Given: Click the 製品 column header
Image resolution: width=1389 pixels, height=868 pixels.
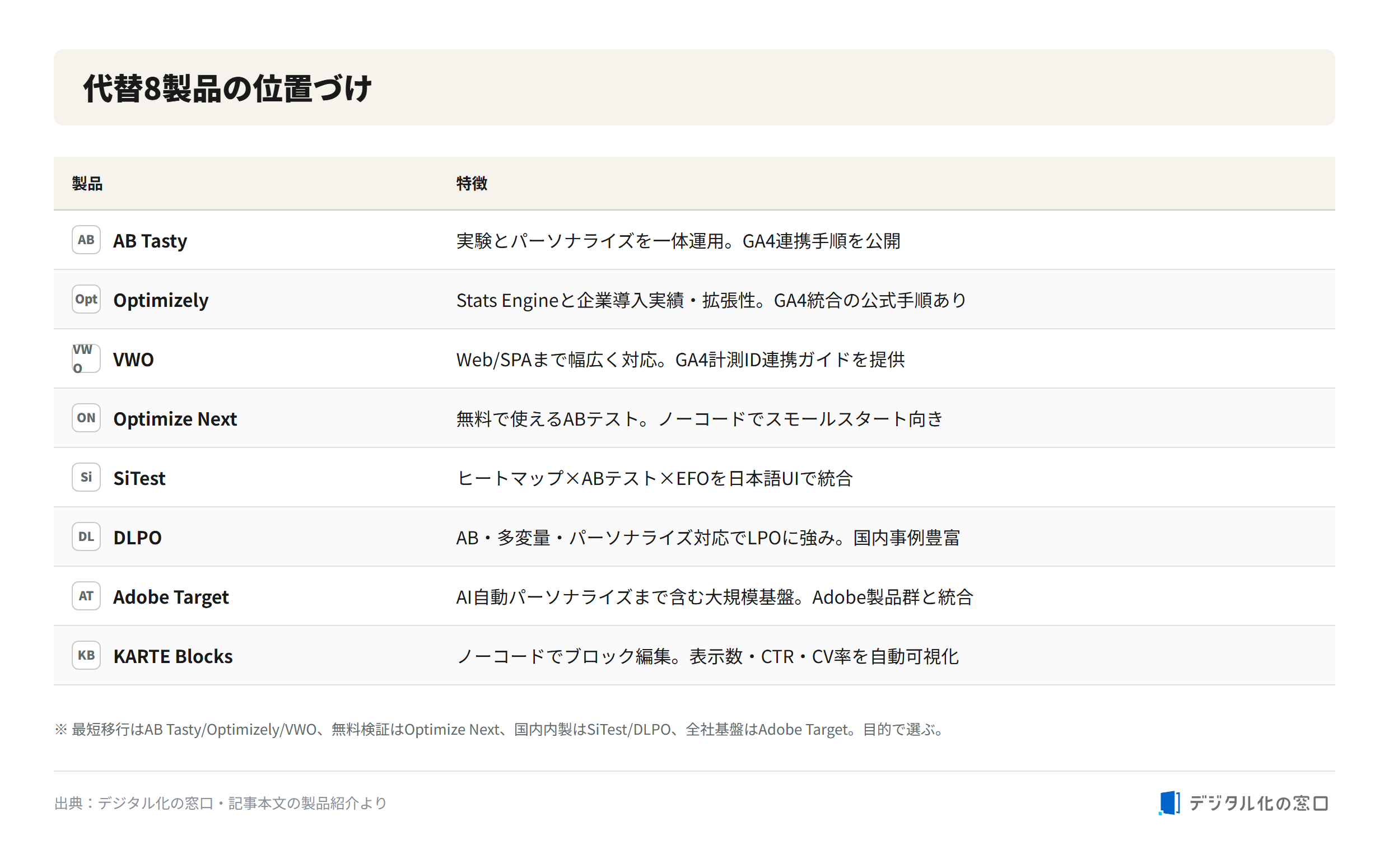Looking at the screenshot, I should tap(87, 183).
